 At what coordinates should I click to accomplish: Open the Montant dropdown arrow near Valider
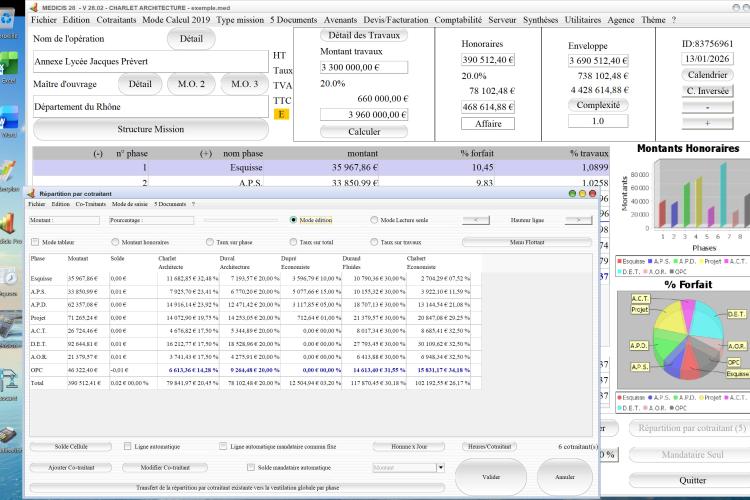coord(441,467)
